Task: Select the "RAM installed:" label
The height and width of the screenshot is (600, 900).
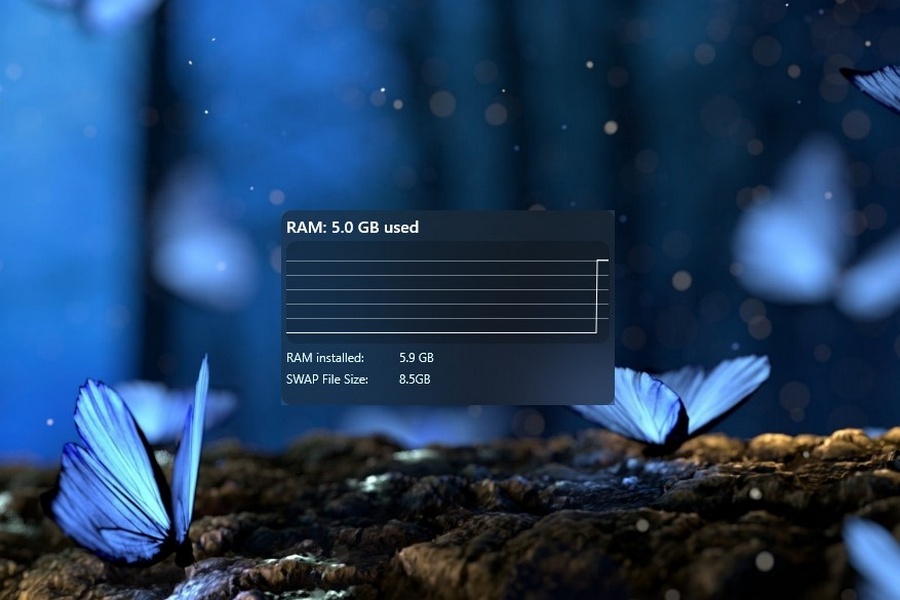Action: click(x=325, y=358)
